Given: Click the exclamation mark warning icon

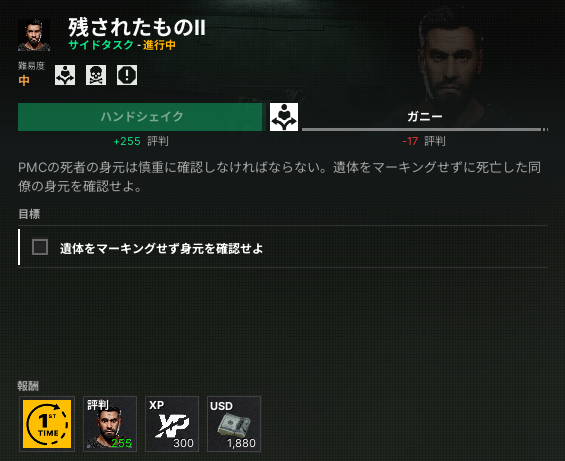Looking at the screenshot, I should (127, 75).
